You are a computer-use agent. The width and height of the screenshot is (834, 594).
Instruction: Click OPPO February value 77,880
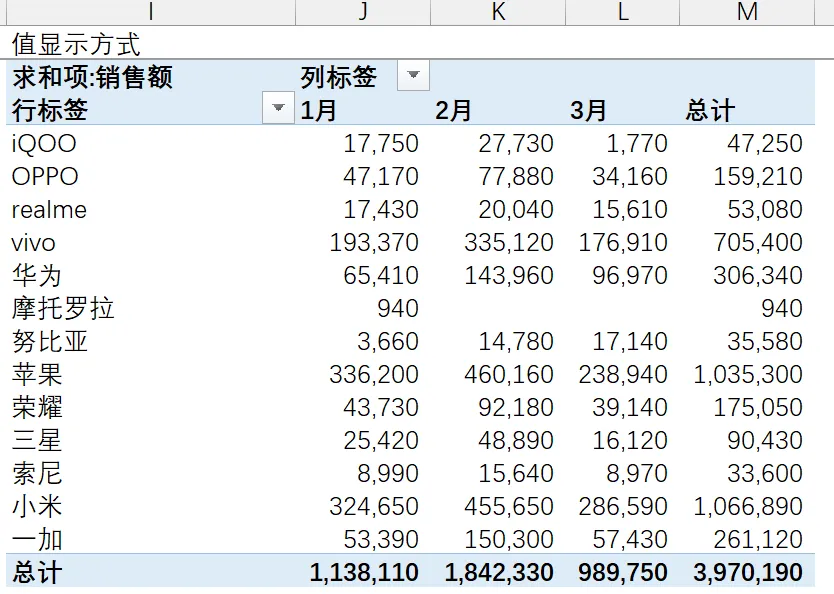[516, 177]
